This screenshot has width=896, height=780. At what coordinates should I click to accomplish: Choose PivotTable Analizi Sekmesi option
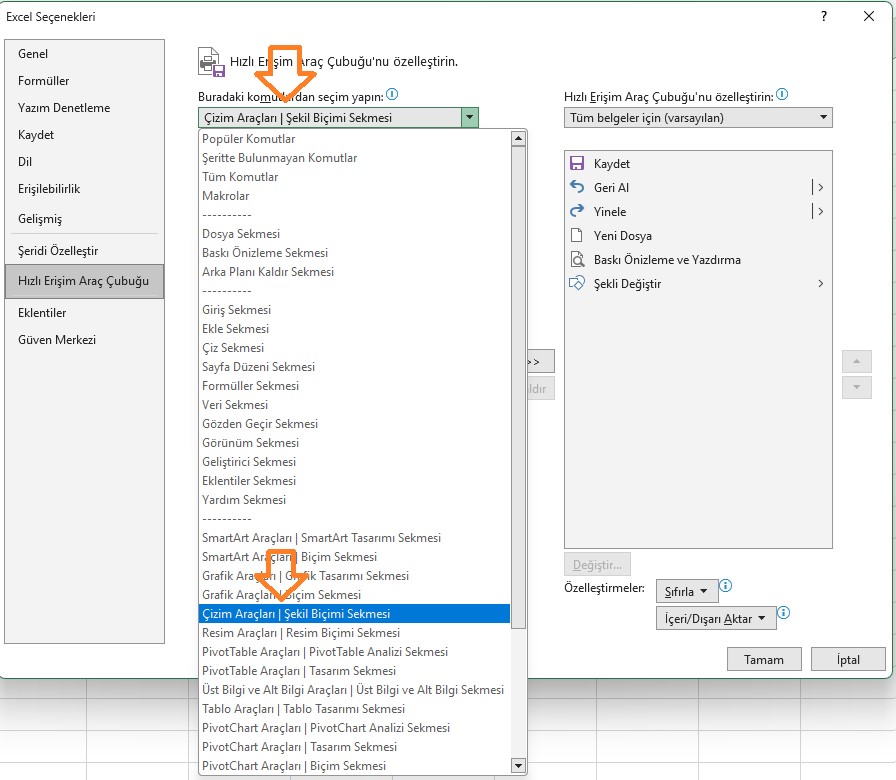pos(354,651)
